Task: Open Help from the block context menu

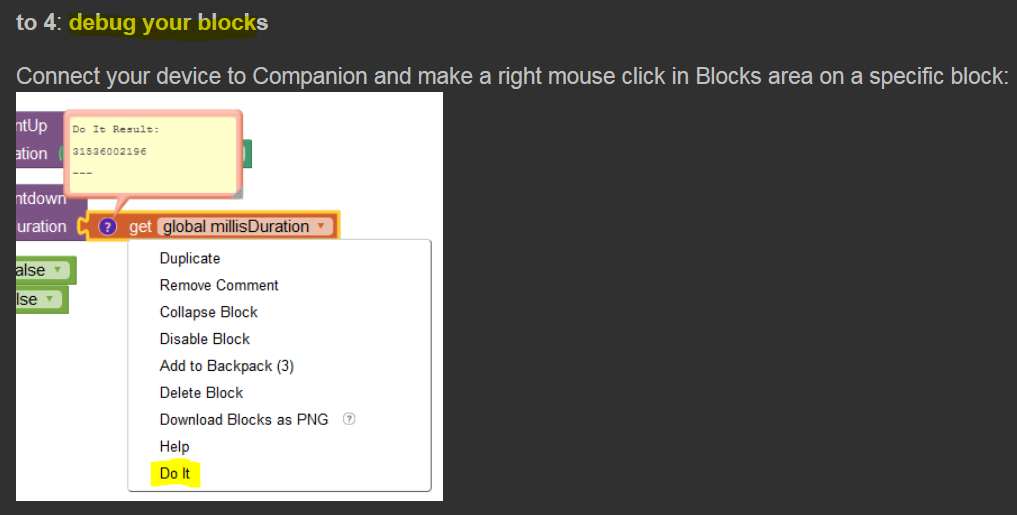Action: coord(174,447)
